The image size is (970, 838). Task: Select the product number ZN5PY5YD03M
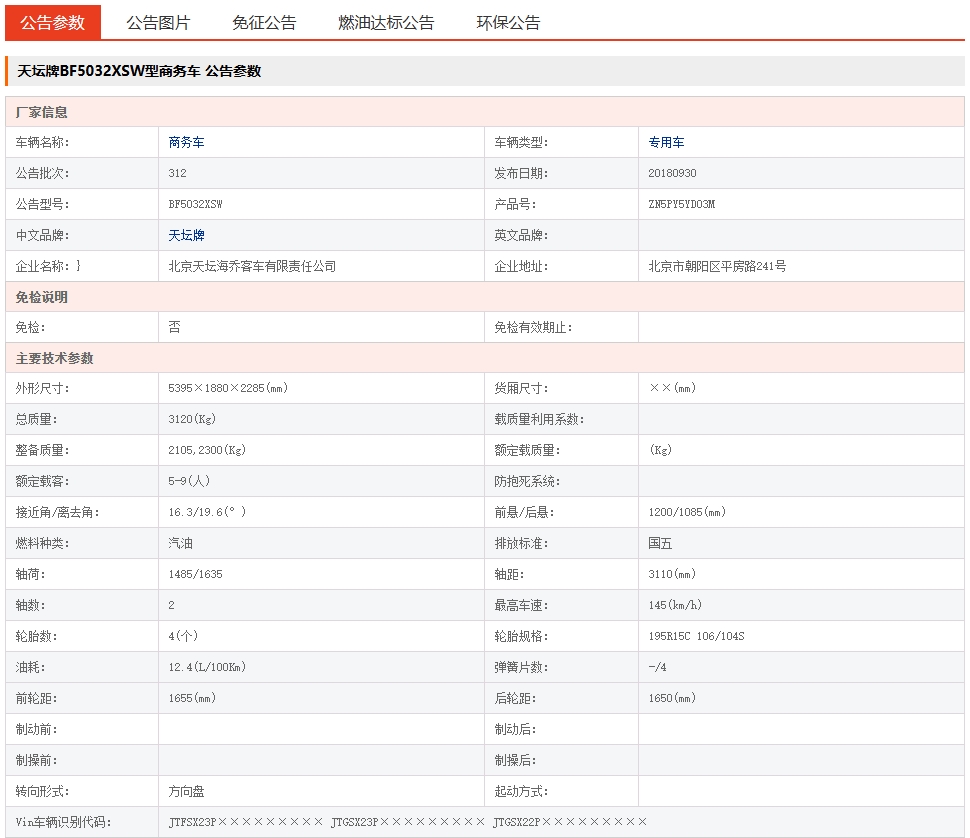pyautogui.click(x=681, y=204)
